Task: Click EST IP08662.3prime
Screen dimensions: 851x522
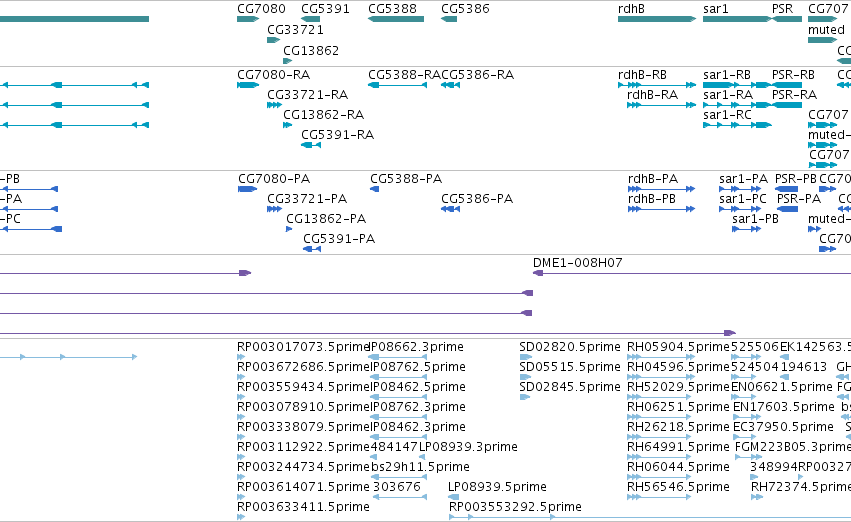Action: [x=417, y=347]
